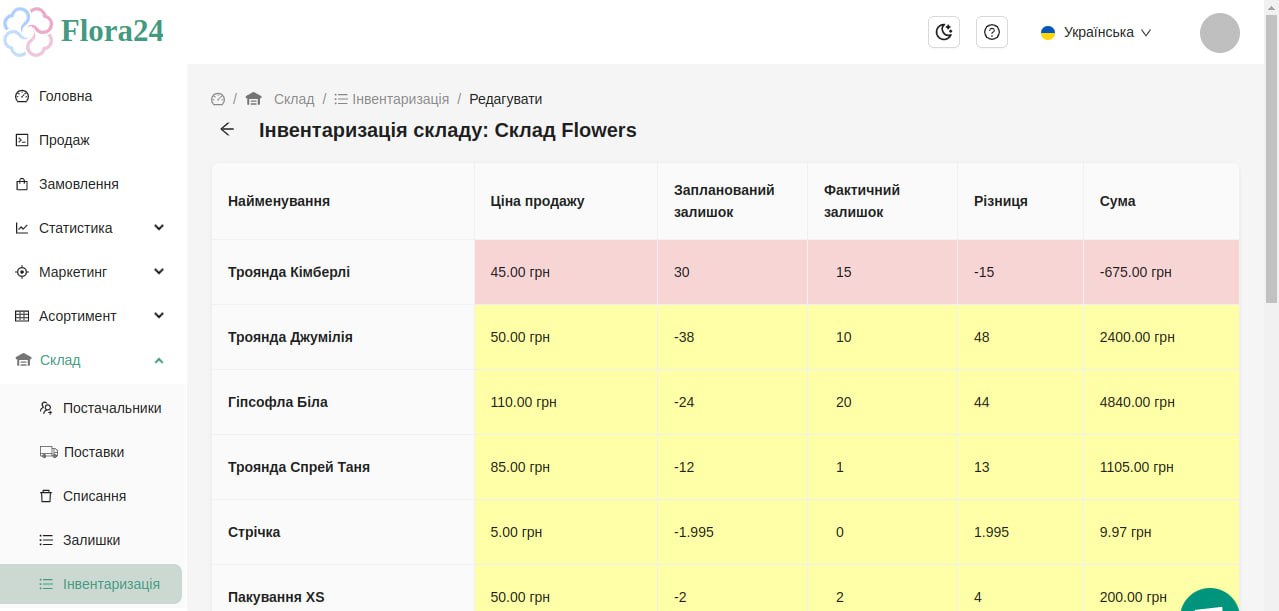Click Редагувати breadcrumb text
Screen dimensions: 1279x611
coord(506,99)
